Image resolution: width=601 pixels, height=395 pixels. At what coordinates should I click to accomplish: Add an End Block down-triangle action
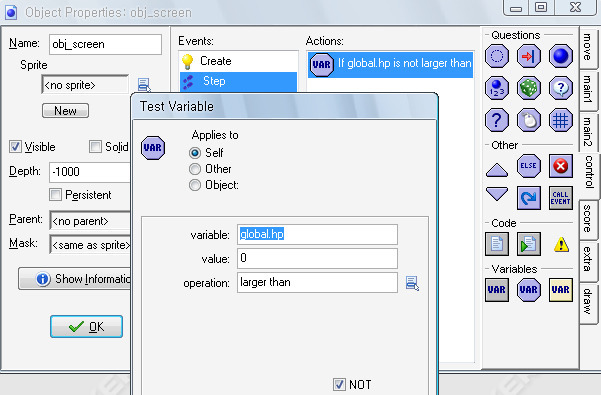click(497, 194)
